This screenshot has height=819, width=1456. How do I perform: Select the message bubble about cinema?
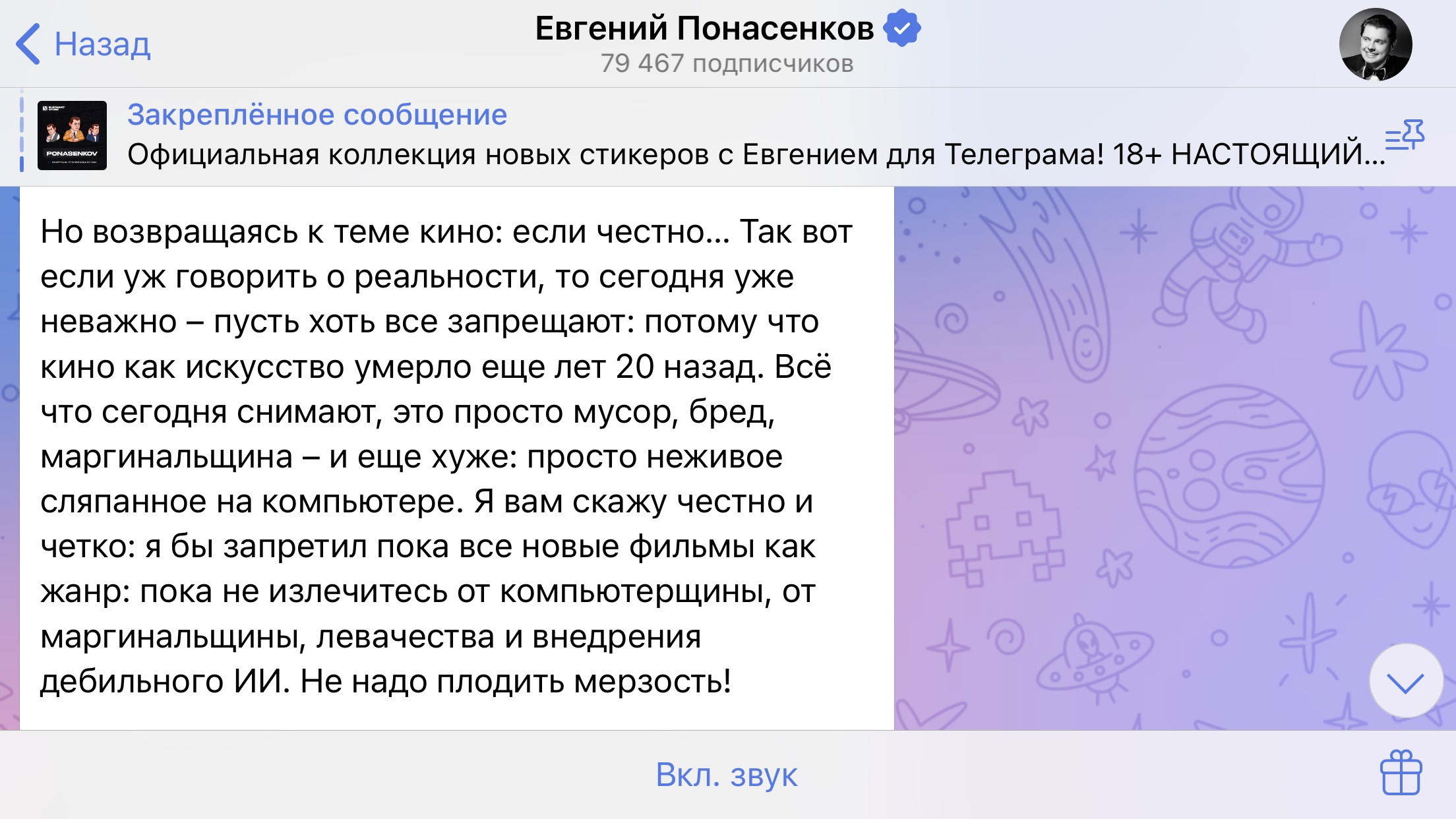457,458
